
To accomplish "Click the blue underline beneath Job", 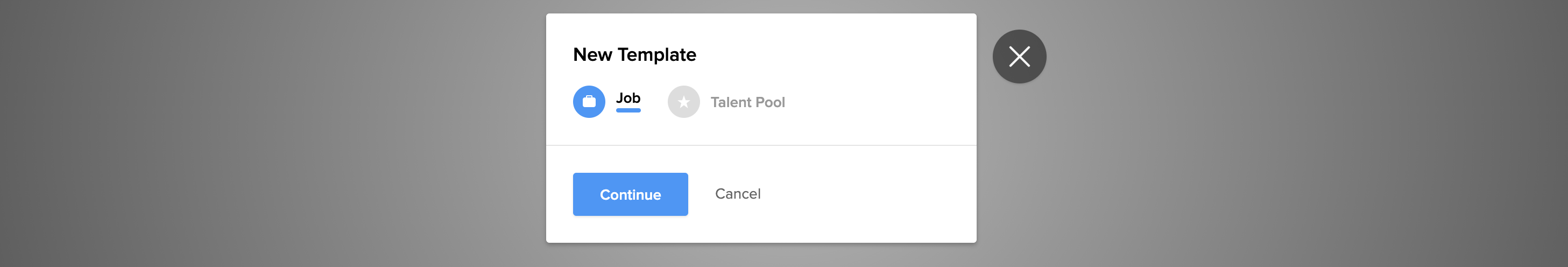I will 628,110.
